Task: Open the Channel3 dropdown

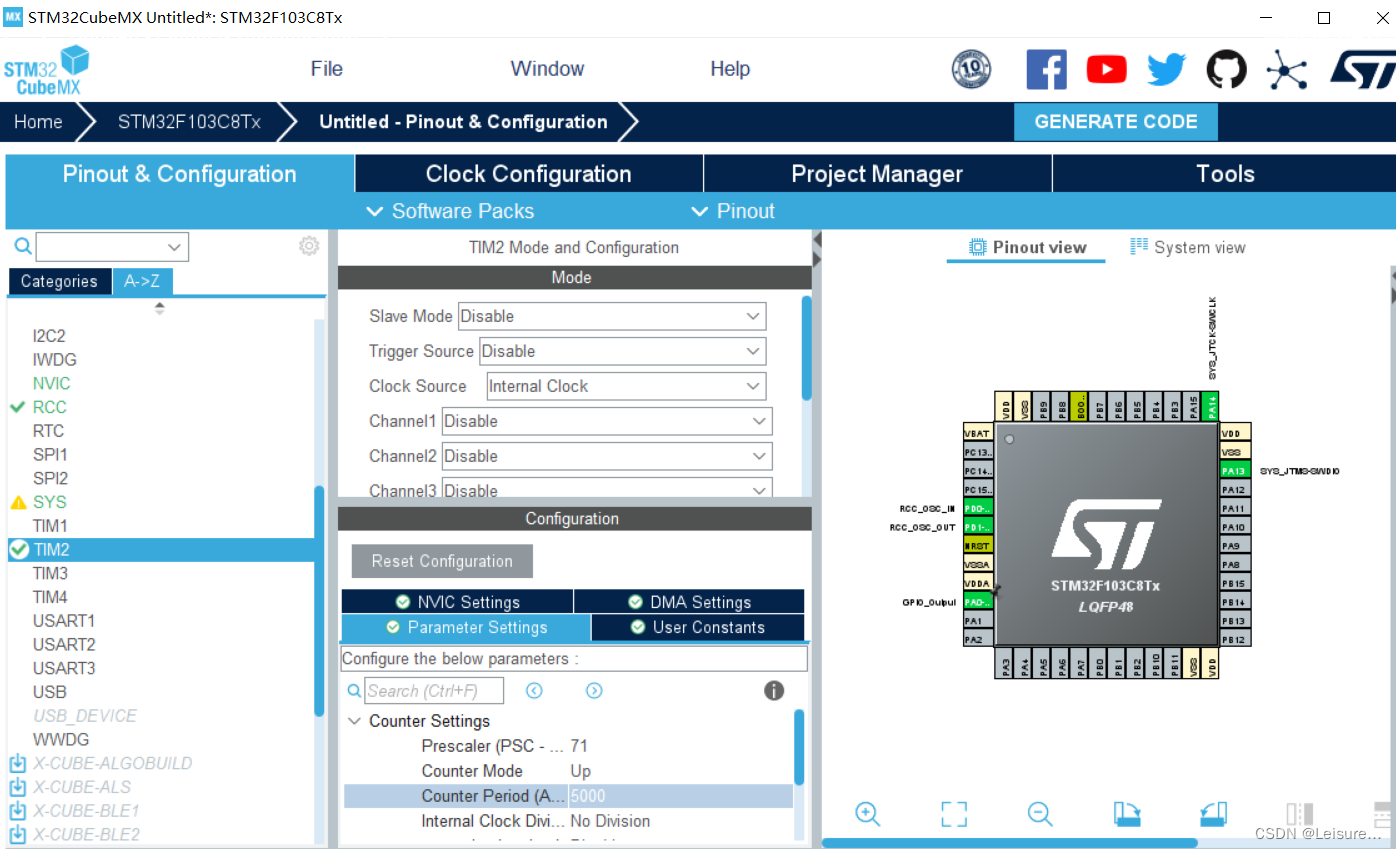Action: (607, 489)
